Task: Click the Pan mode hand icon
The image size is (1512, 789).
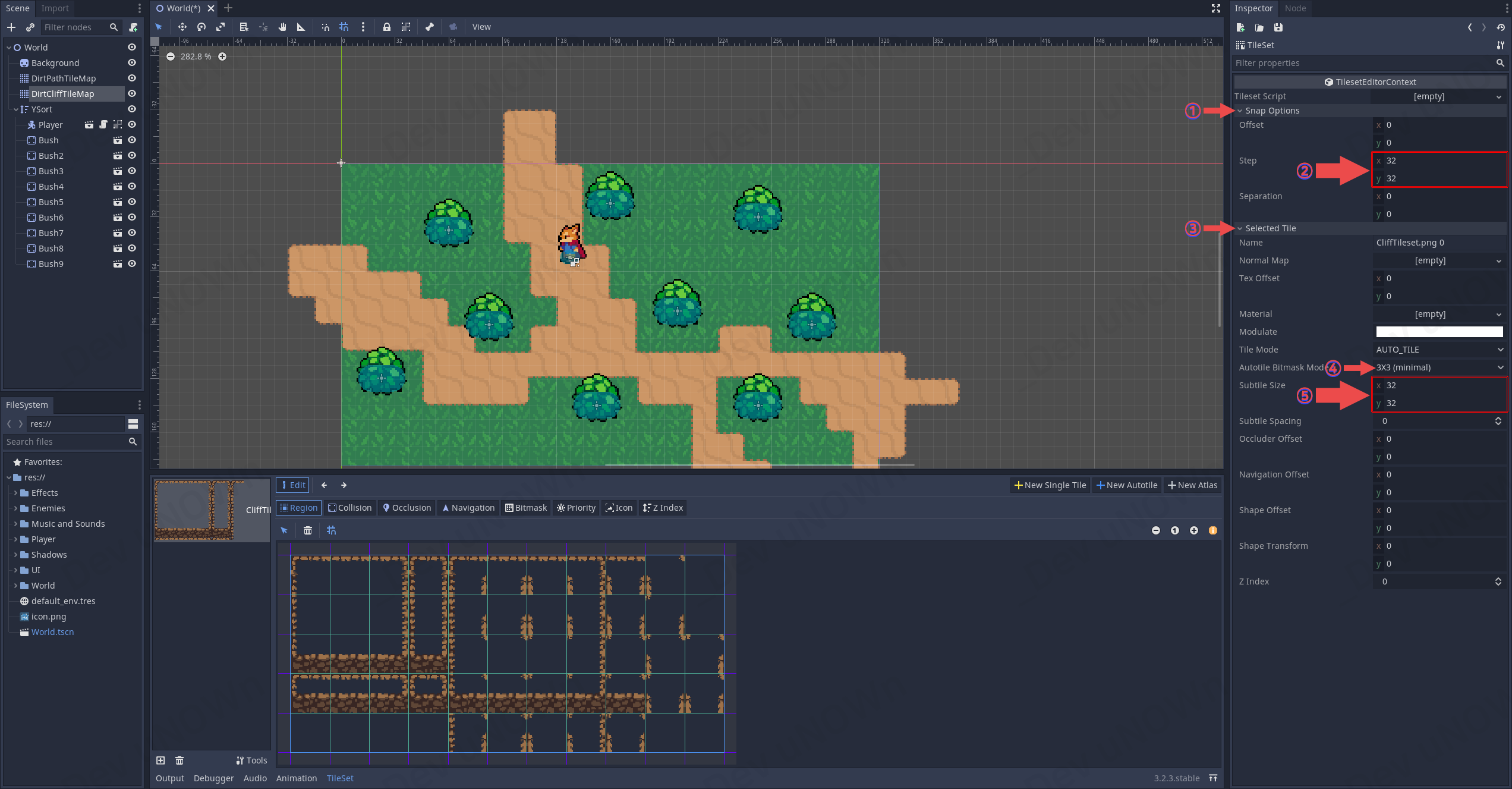Action: tap(282, 27)
